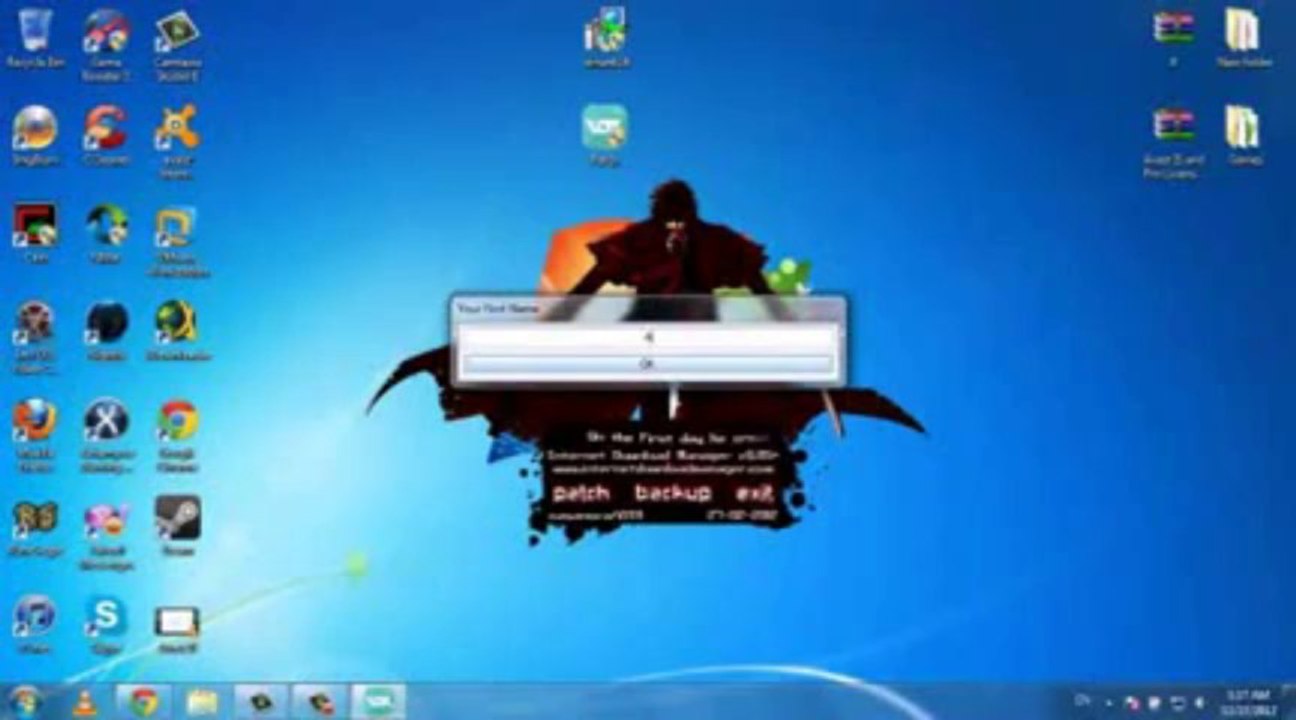The width and height of the screenshot is (1296, 720).
Task: Confirm the name dialog with OK
Action: 648,366
